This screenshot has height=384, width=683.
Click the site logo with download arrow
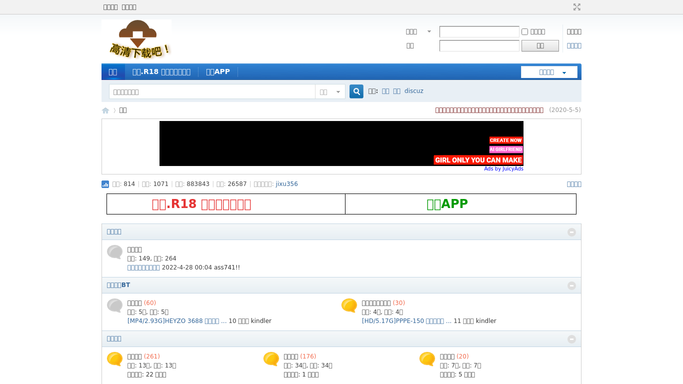pos(137,39)
